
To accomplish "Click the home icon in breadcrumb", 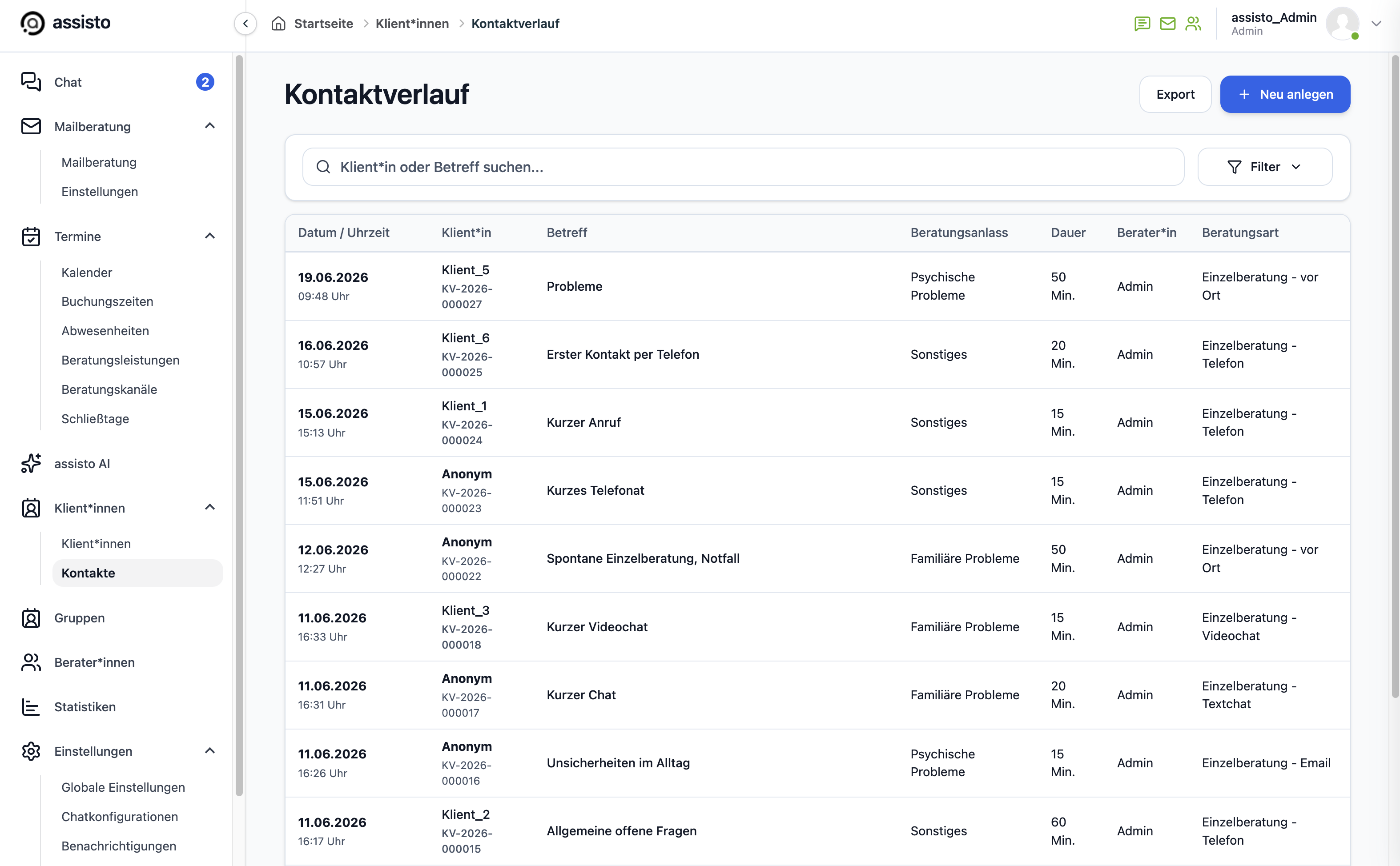I will [278, 24].
